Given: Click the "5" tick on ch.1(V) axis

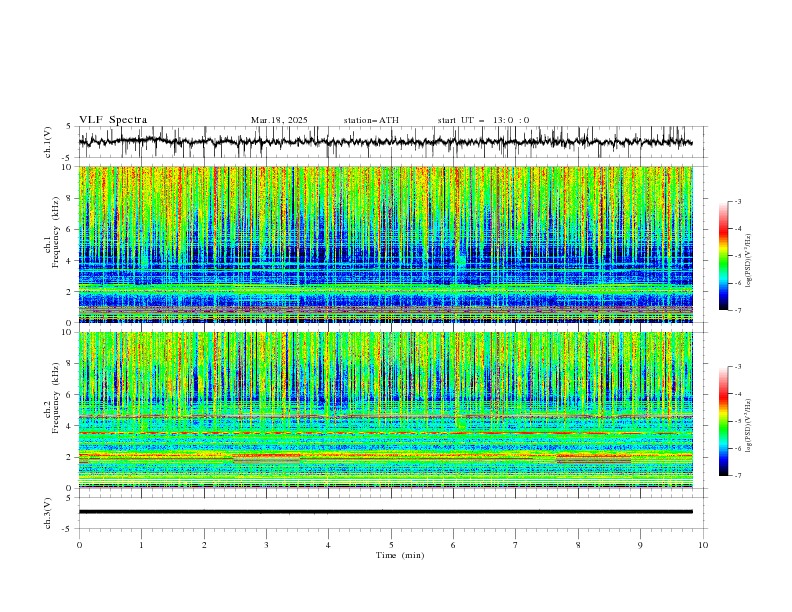Looking at the screenshot, I should pyautogui.click(x=70, y=127).
